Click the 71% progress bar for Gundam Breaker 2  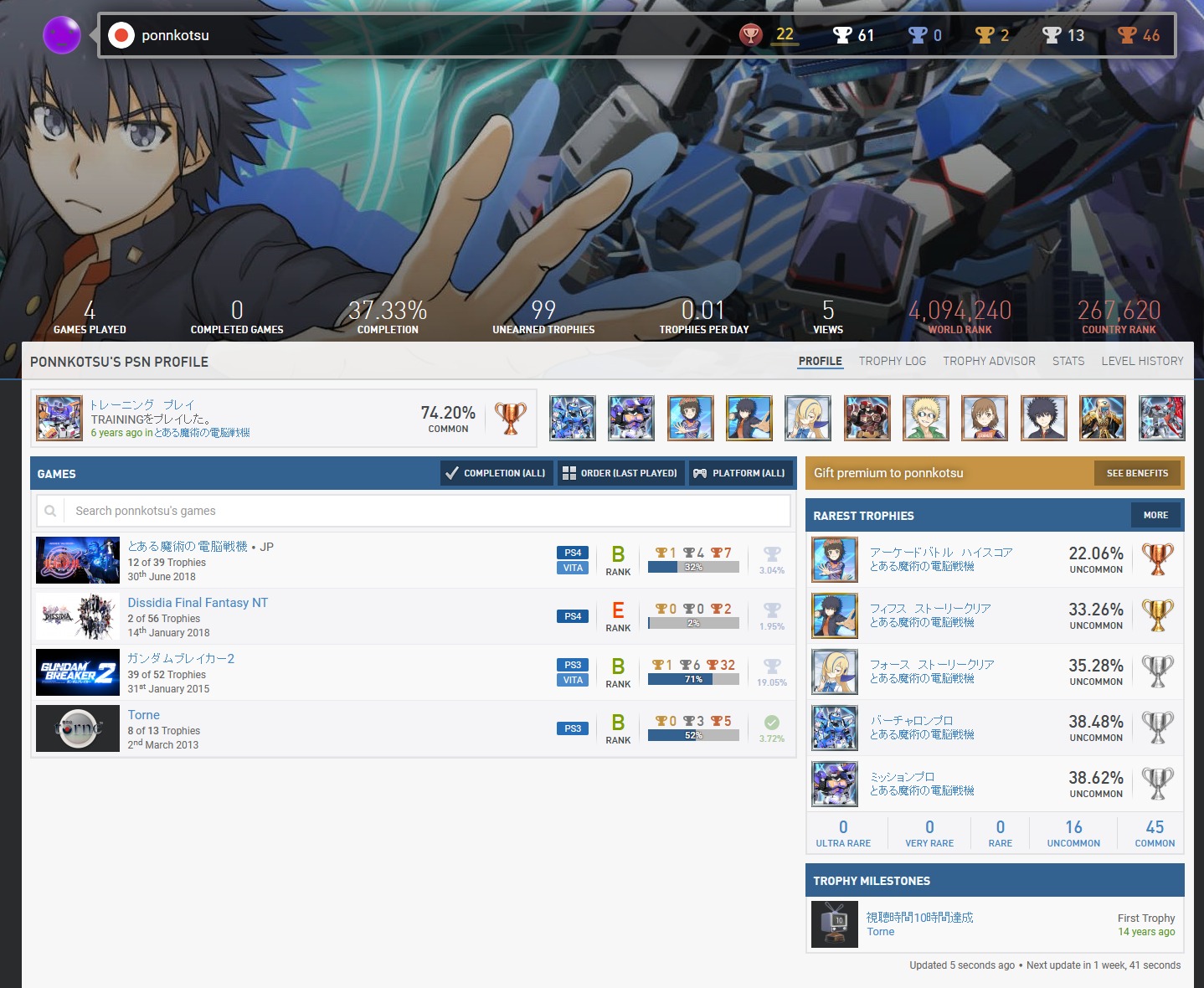pyautogui.click(x=693, y=679)
